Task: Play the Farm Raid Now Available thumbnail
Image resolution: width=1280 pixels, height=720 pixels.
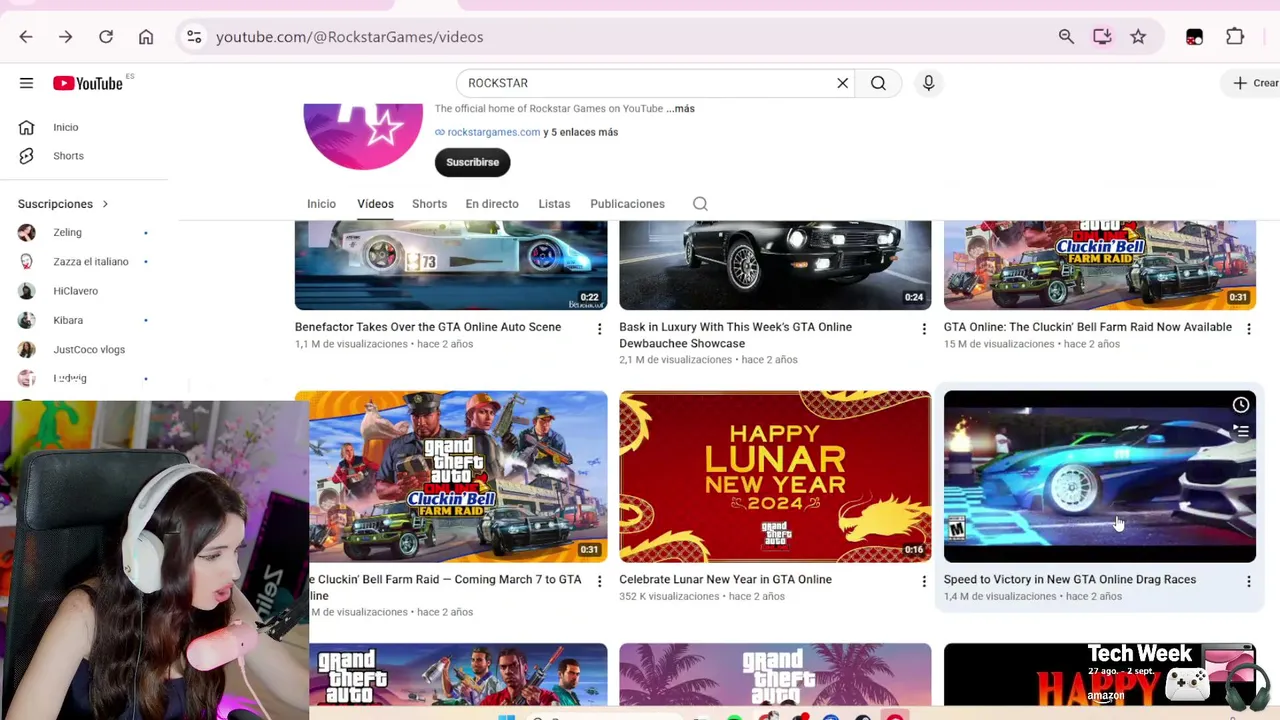Action: coord(1100,265)
